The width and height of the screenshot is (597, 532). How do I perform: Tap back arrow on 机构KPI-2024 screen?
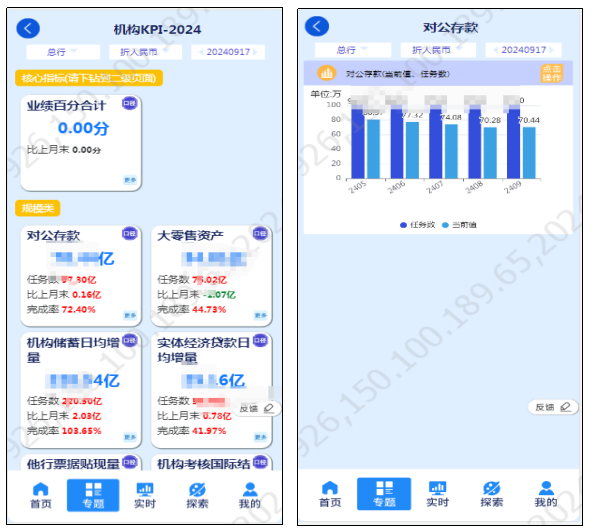28,29
